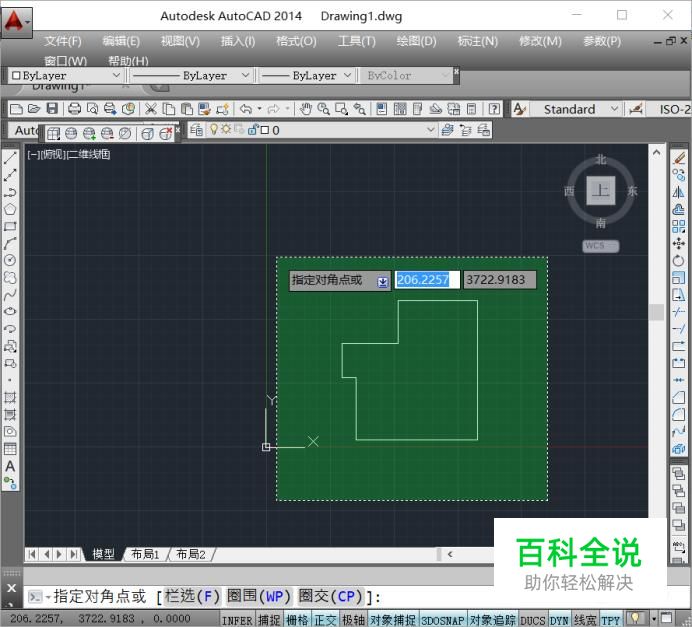The height and width of the screenshot is (627, 692).
Task: Click the Cut scissors icon
Action: pyautogui.click(x=150, y=109)
